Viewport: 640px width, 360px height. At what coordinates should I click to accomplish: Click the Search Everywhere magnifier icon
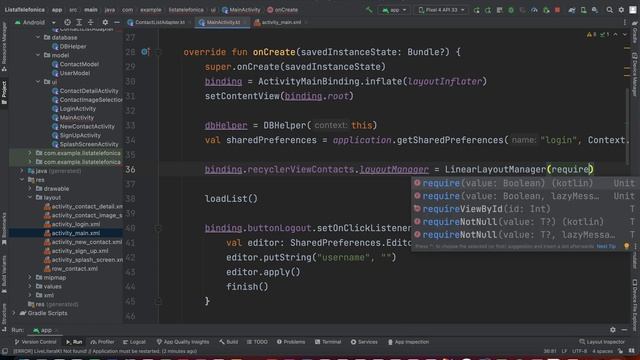pos(609,10)
